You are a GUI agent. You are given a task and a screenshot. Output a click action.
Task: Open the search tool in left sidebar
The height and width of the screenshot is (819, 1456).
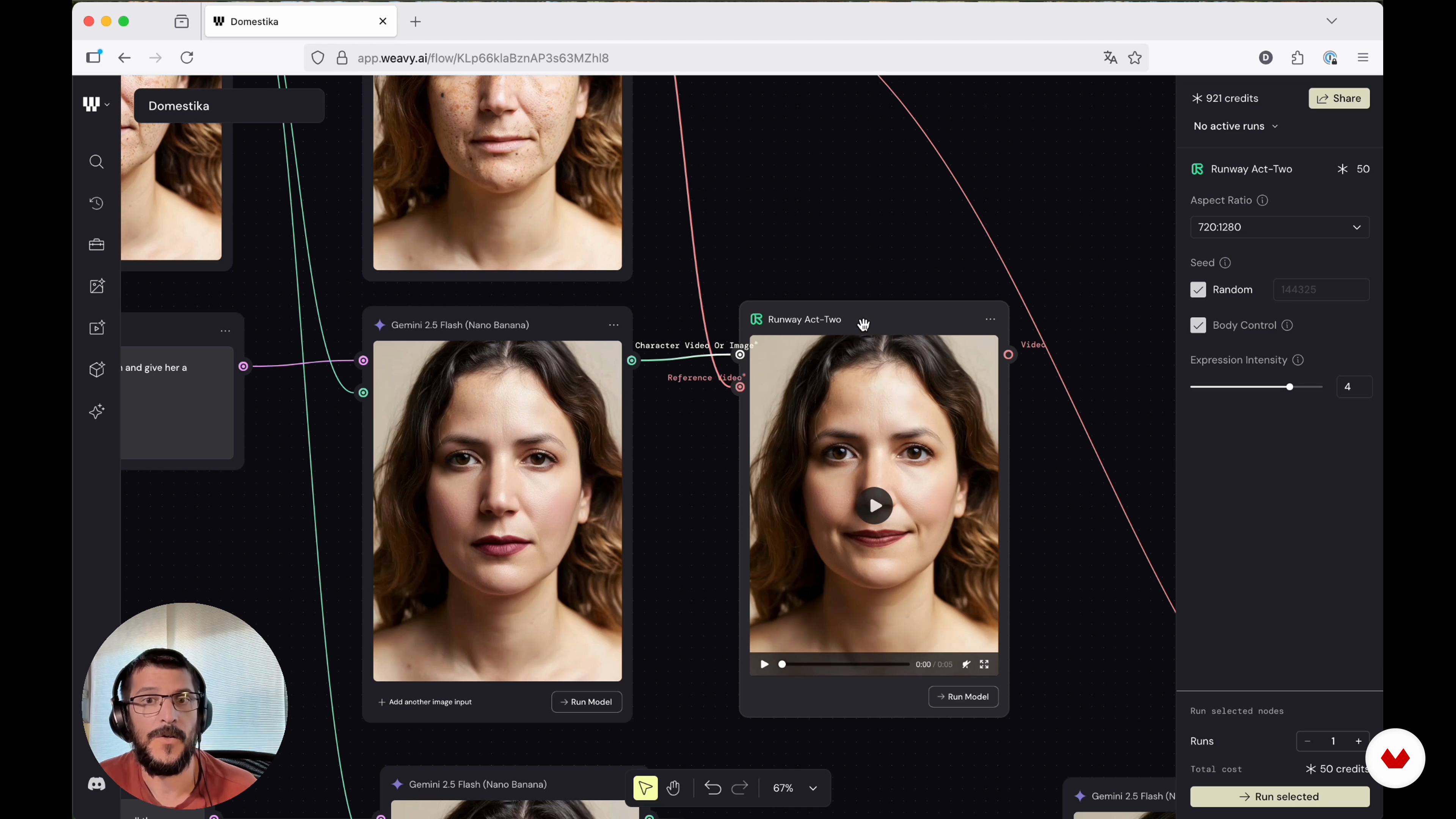[x=97, y=162]
